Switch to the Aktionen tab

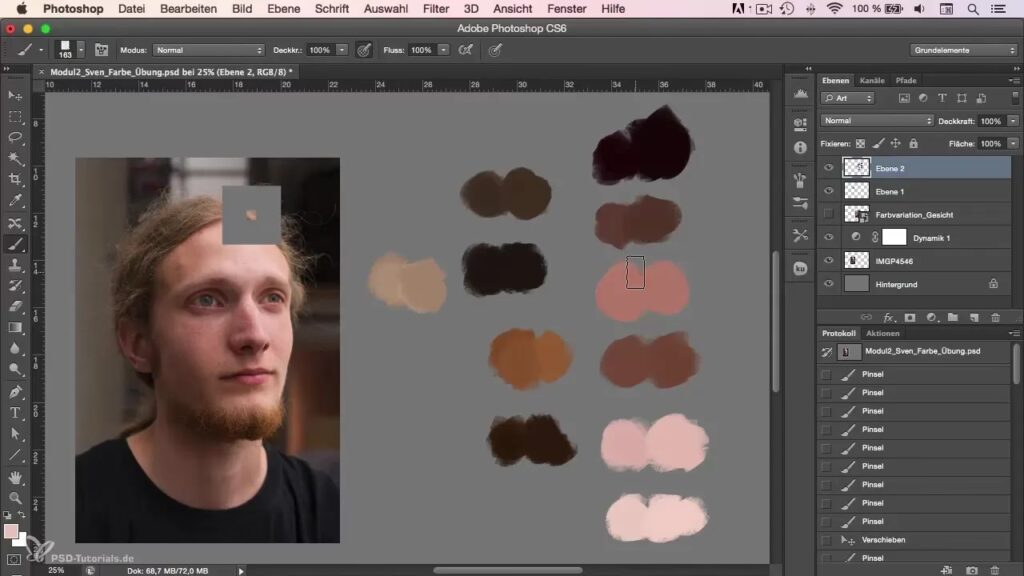pyautogui.click(x=882, y=333)
